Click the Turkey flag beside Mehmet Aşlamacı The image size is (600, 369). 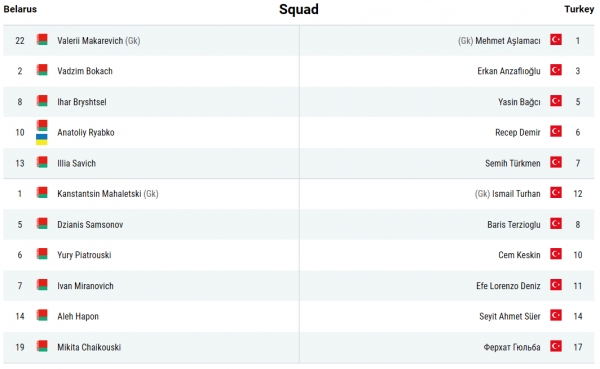click(x=556, y=39)
